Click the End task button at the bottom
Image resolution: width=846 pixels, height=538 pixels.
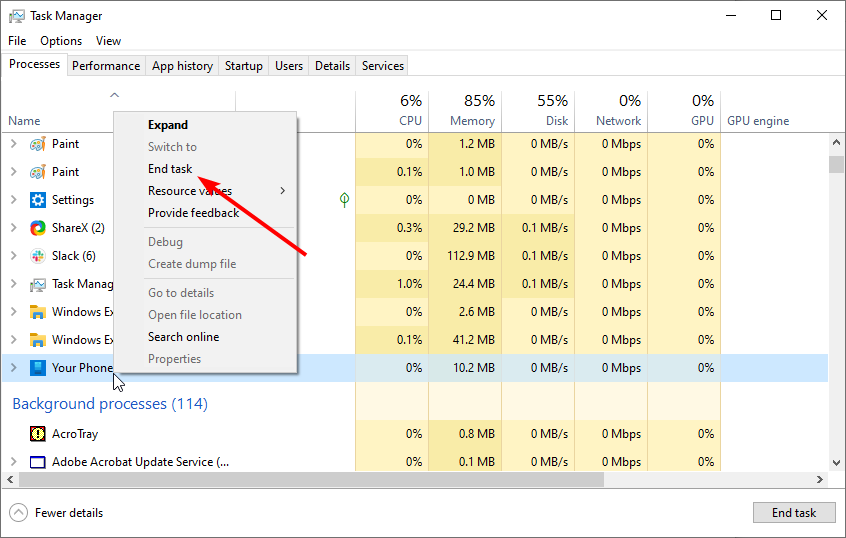[794, 513]
